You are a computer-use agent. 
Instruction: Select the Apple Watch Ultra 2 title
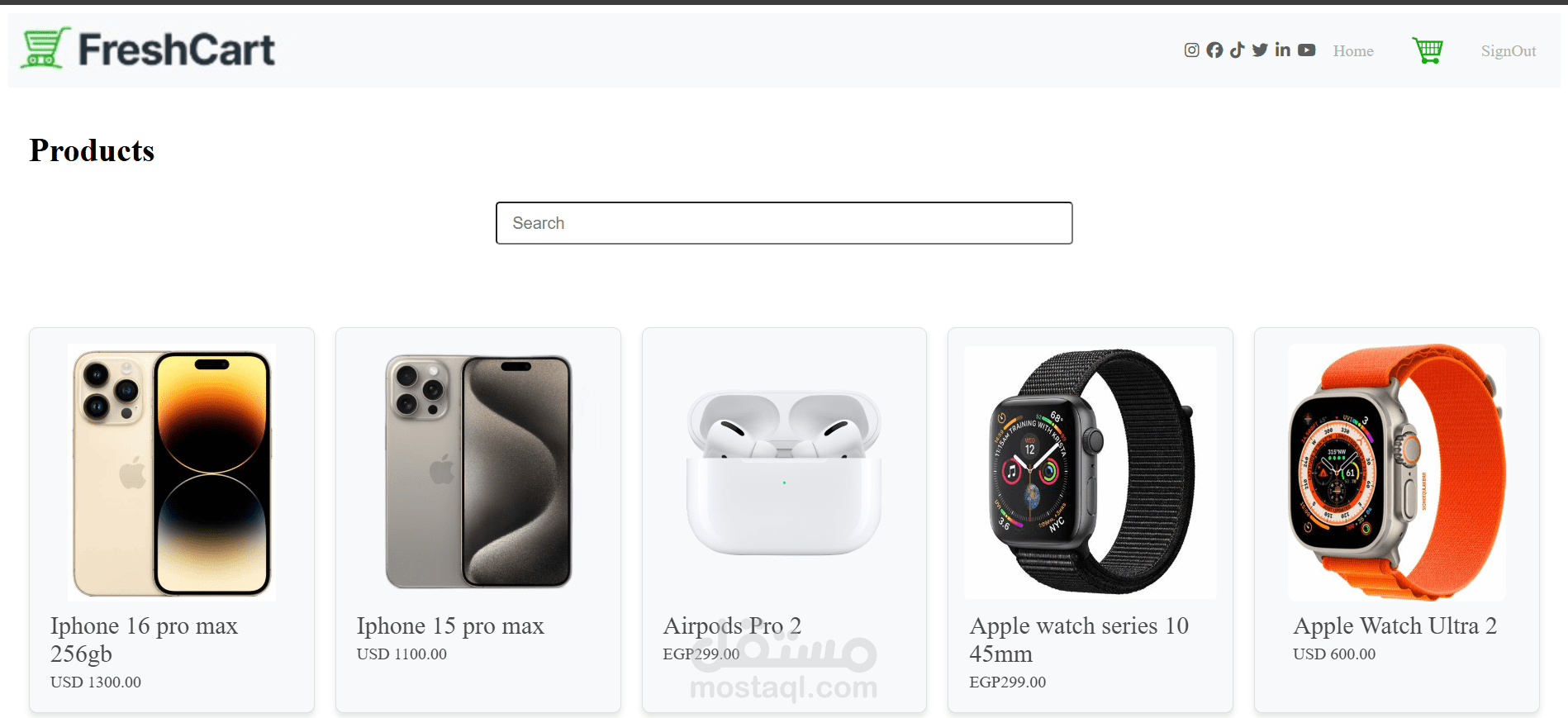point(1395,626)
